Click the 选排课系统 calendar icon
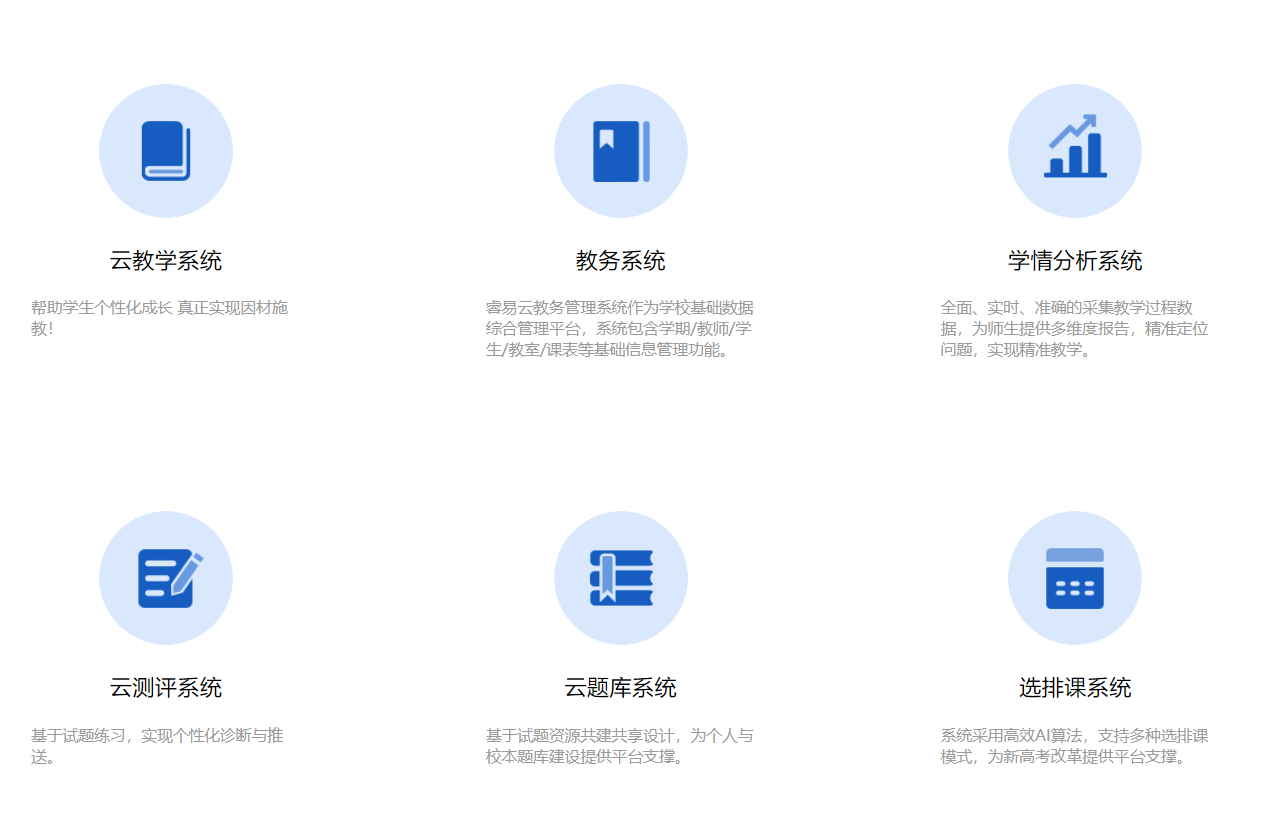 click(x=1075, y=578)
